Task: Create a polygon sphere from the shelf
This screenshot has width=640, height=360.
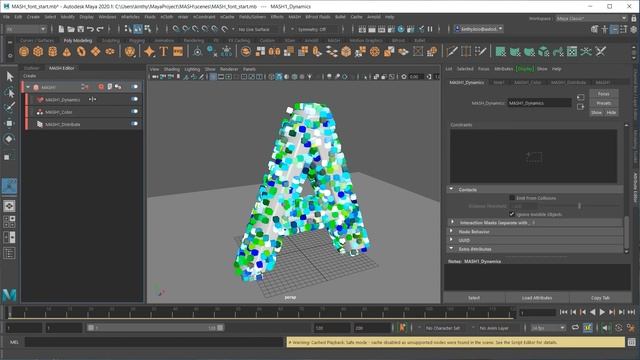Action: tap(24, 51)
